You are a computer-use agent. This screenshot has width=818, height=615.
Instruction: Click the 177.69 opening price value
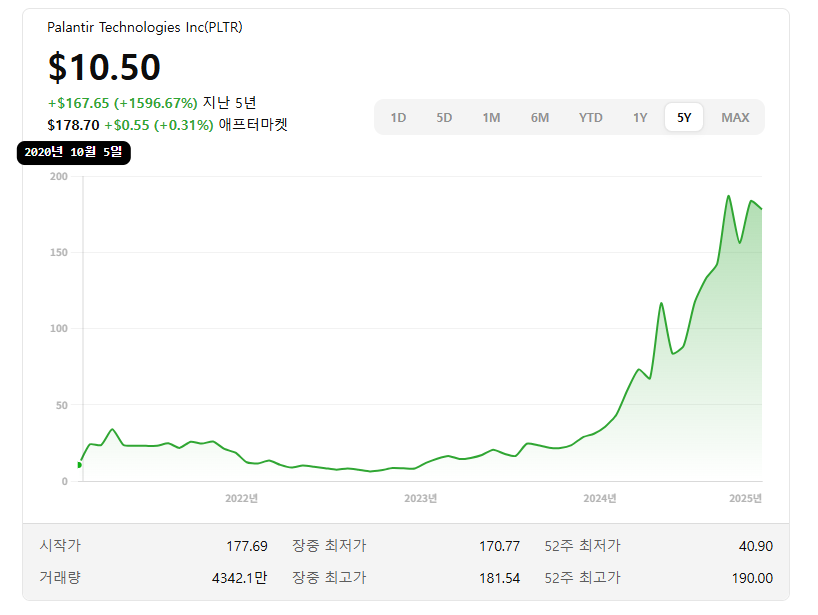(247, 546)
